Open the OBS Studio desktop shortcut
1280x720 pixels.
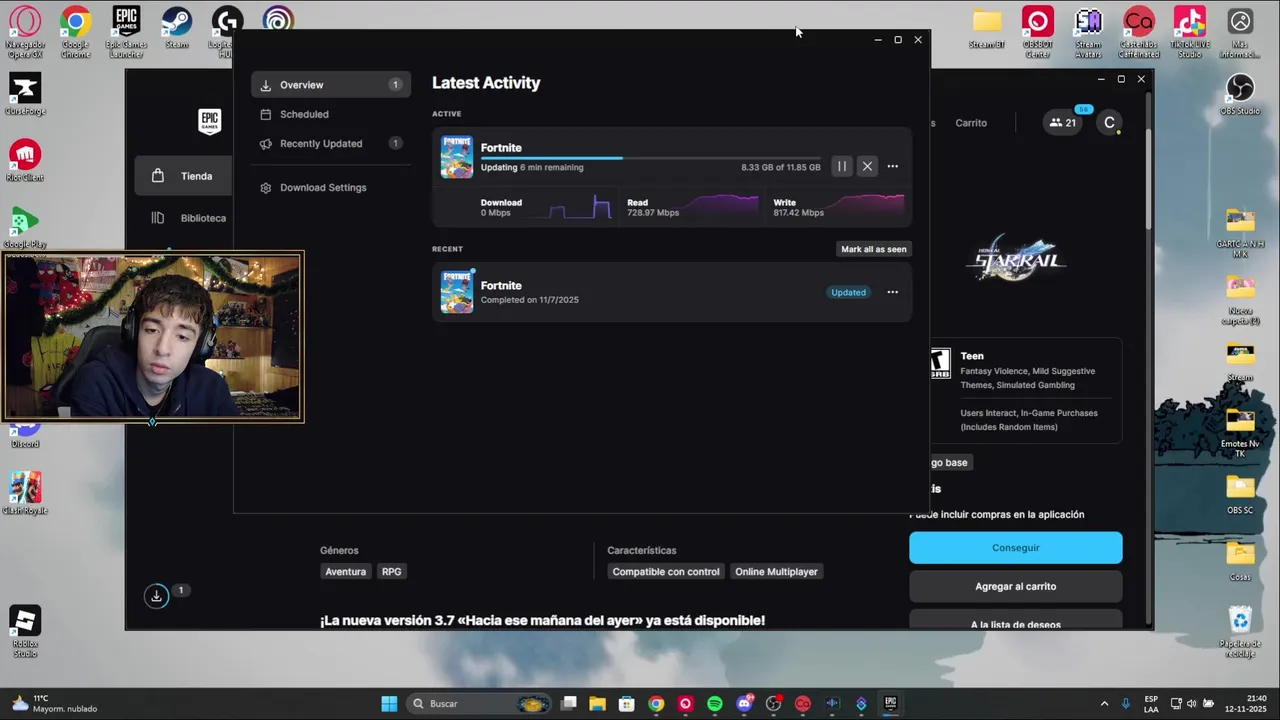tap(1240, 95)
